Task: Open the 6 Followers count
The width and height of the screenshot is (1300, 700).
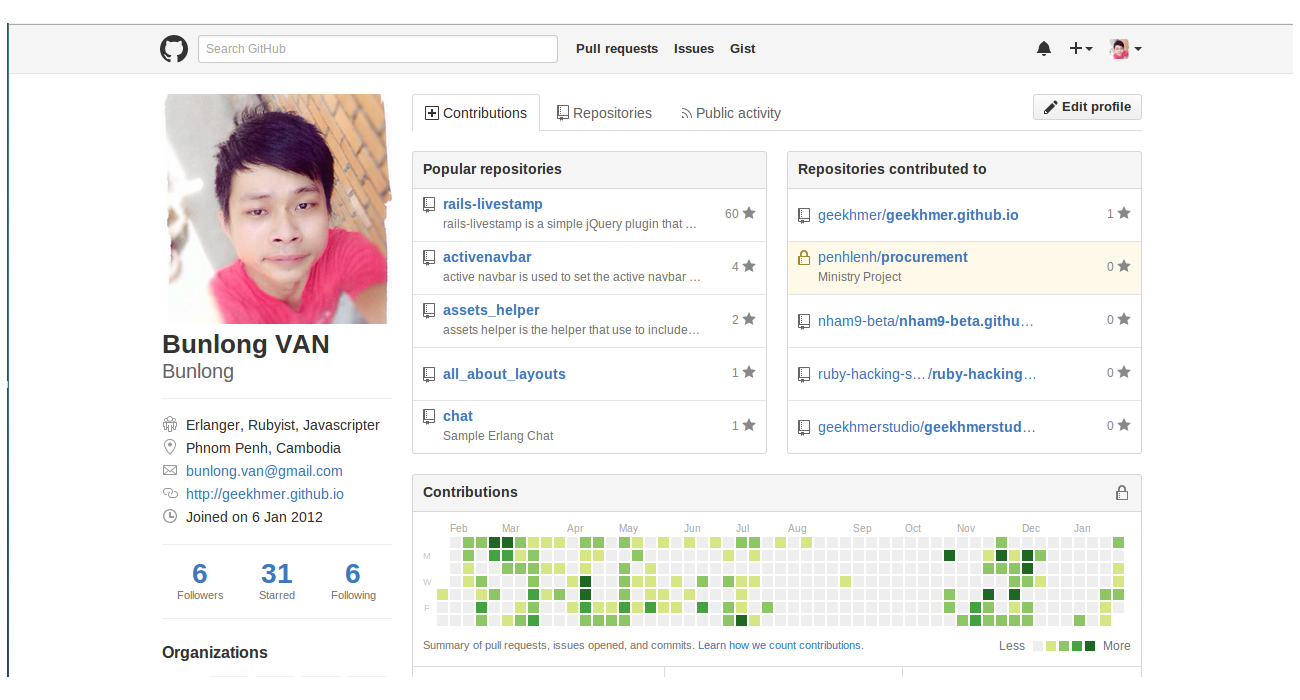Action: tap(200, 581)
